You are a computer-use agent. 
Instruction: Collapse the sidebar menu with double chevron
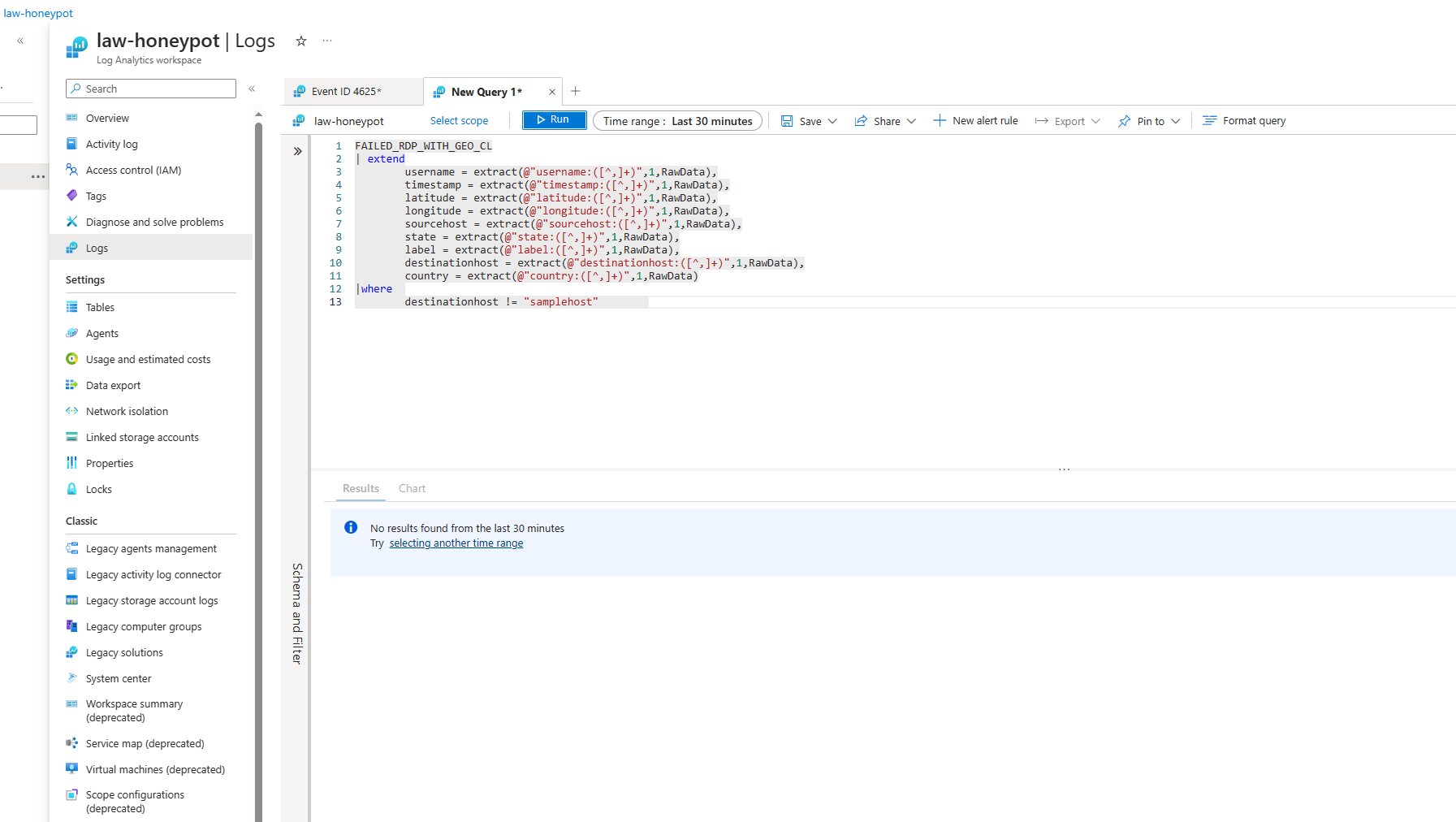point(252,89)
